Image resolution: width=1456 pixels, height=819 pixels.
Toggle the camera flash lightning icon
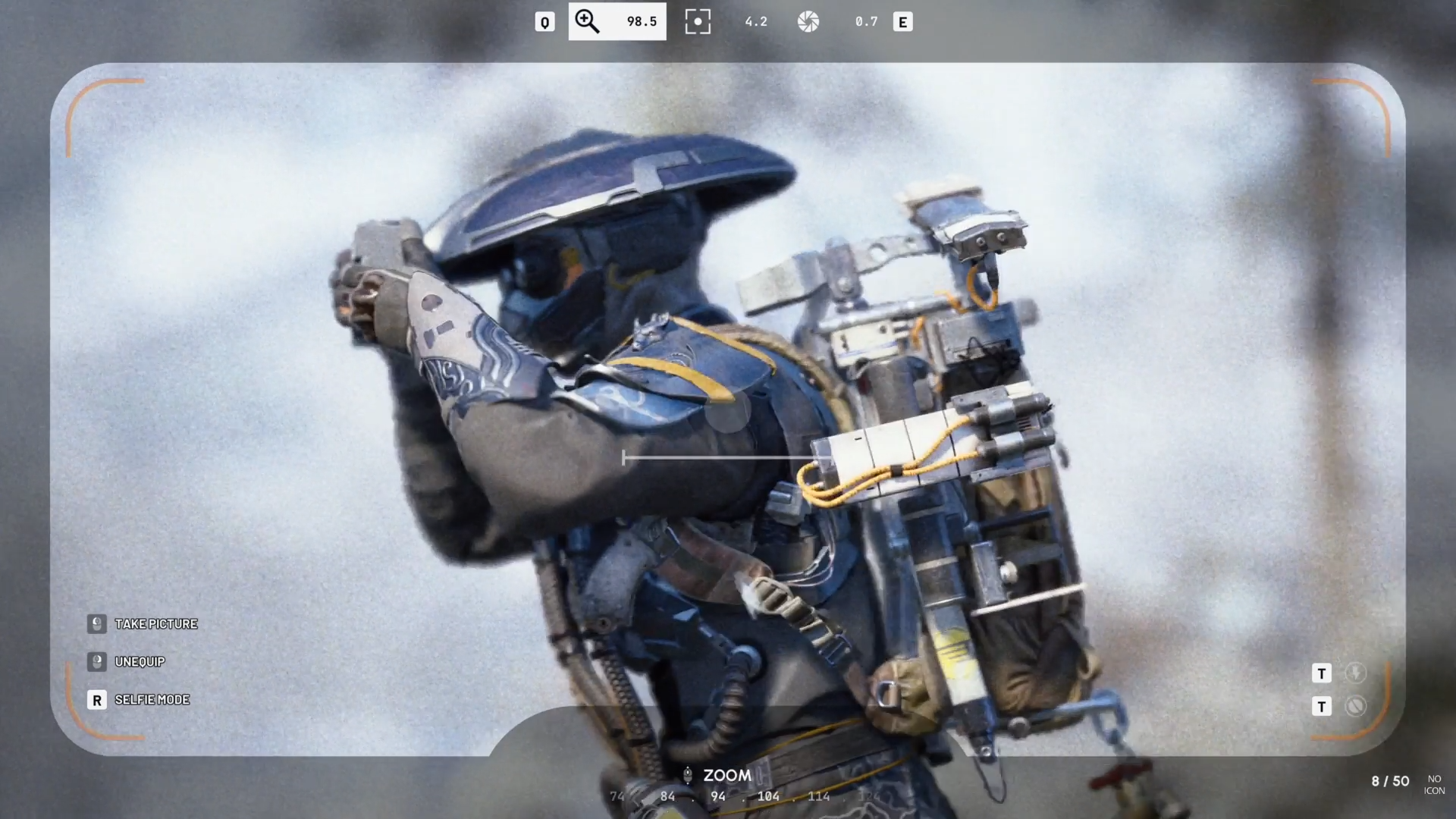tap(1355, 673)
